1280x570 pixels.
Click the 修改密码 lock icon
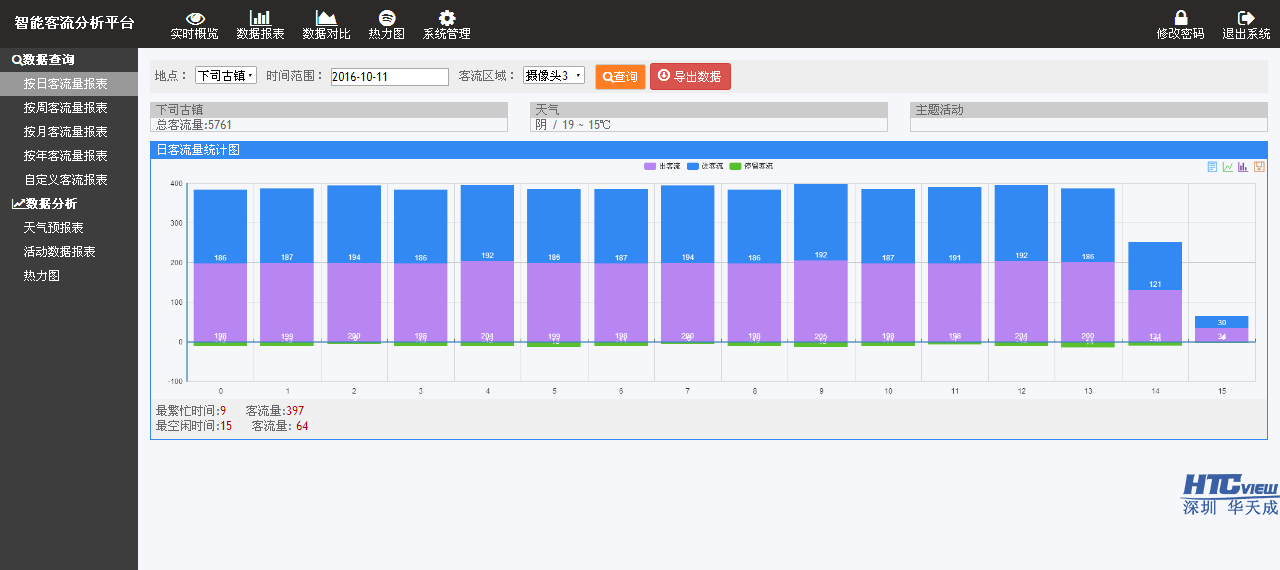(x=1180, y=24)
